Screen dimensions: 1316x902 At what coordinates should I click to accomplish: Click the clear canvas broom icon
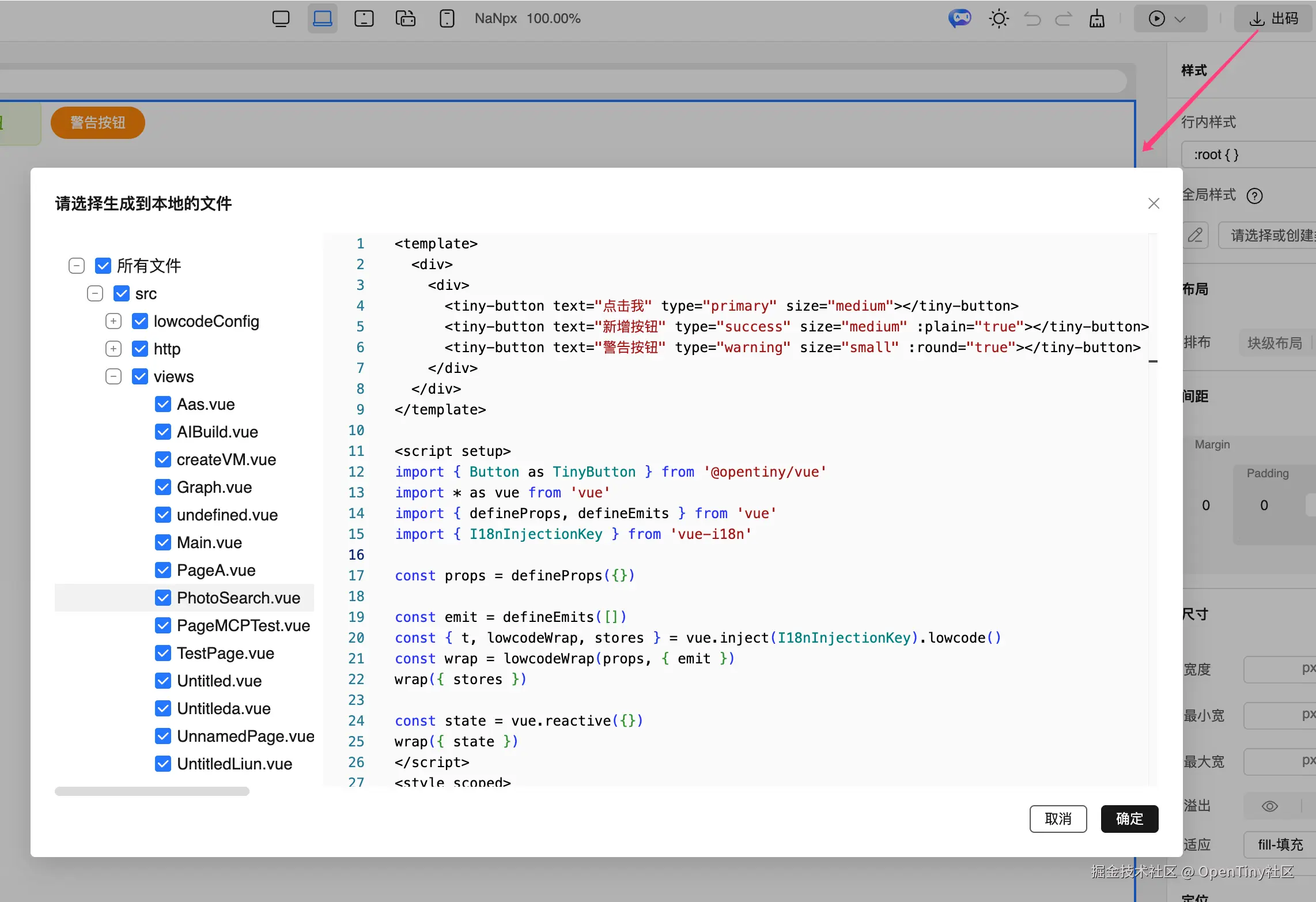(x=1096, y=18)
